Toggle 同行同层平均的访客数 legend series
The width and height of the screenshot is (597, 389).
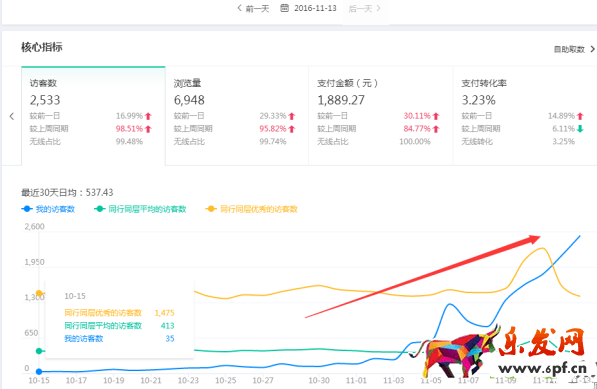pyautogui.click(x=140, y=209)
